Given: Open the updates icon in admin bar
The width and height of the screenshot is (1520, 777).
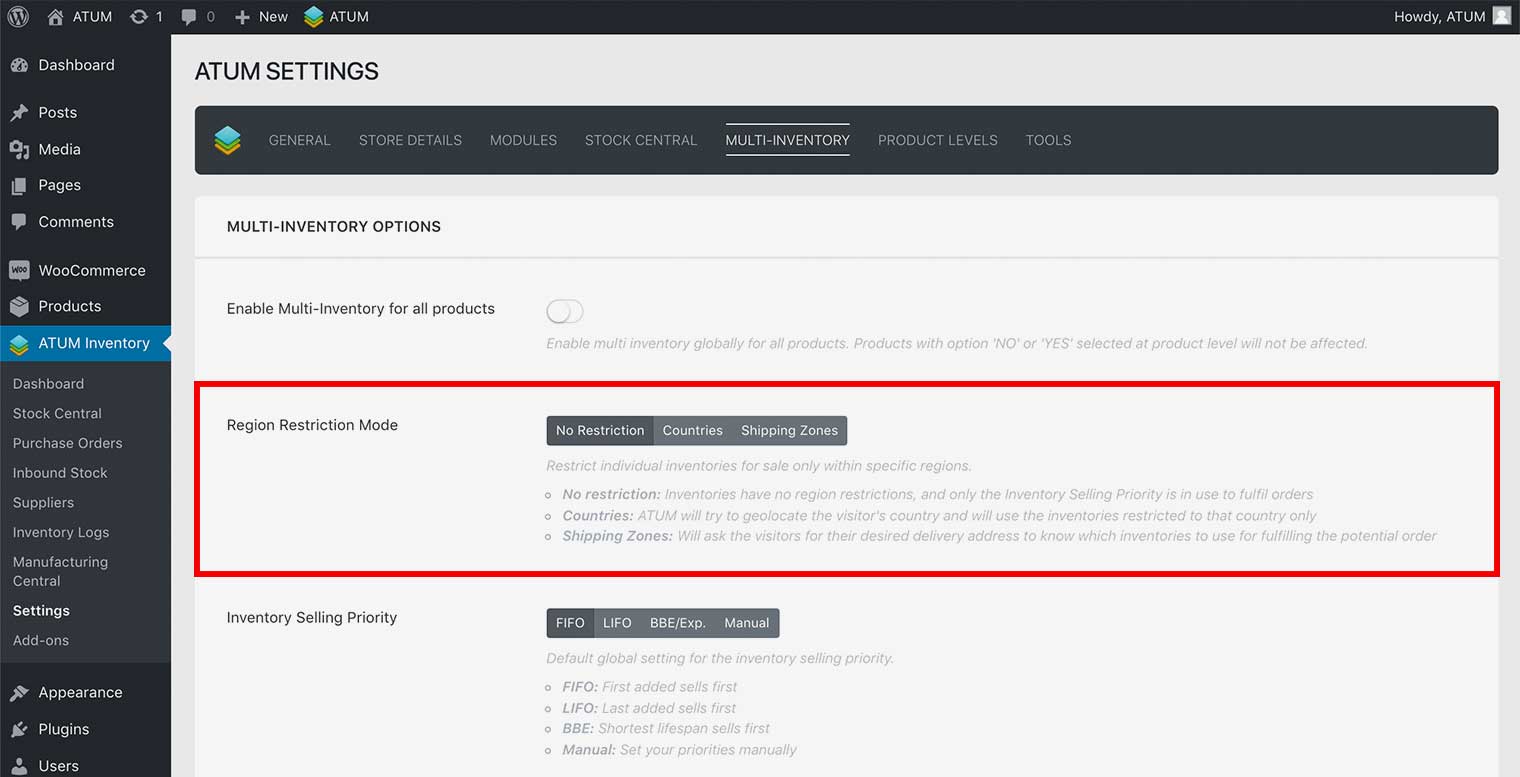Looking at the screenshot, I should [x=139, y=17].
